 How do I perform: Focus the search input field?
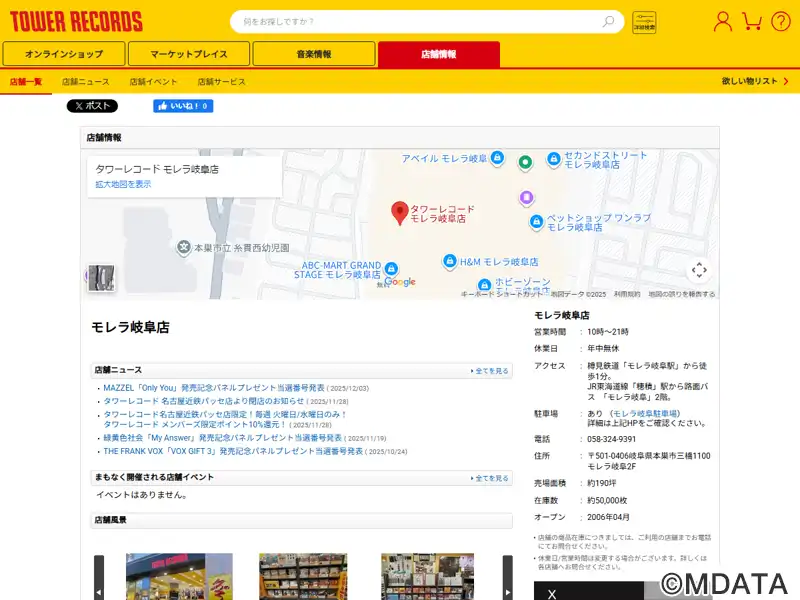coord(418,22)
